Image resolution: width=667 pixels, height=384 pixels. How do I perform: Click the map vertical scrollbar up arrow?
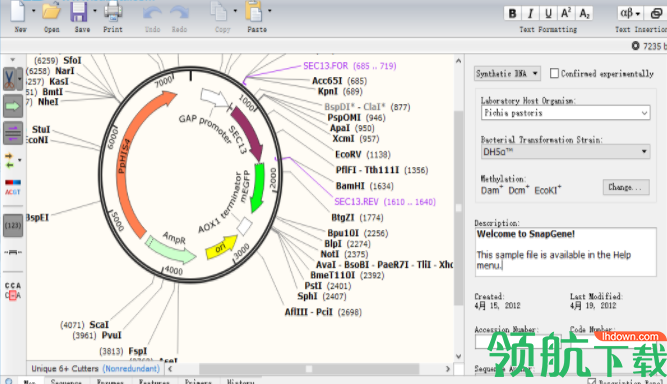pyautogui.click(x=458, y=61)
